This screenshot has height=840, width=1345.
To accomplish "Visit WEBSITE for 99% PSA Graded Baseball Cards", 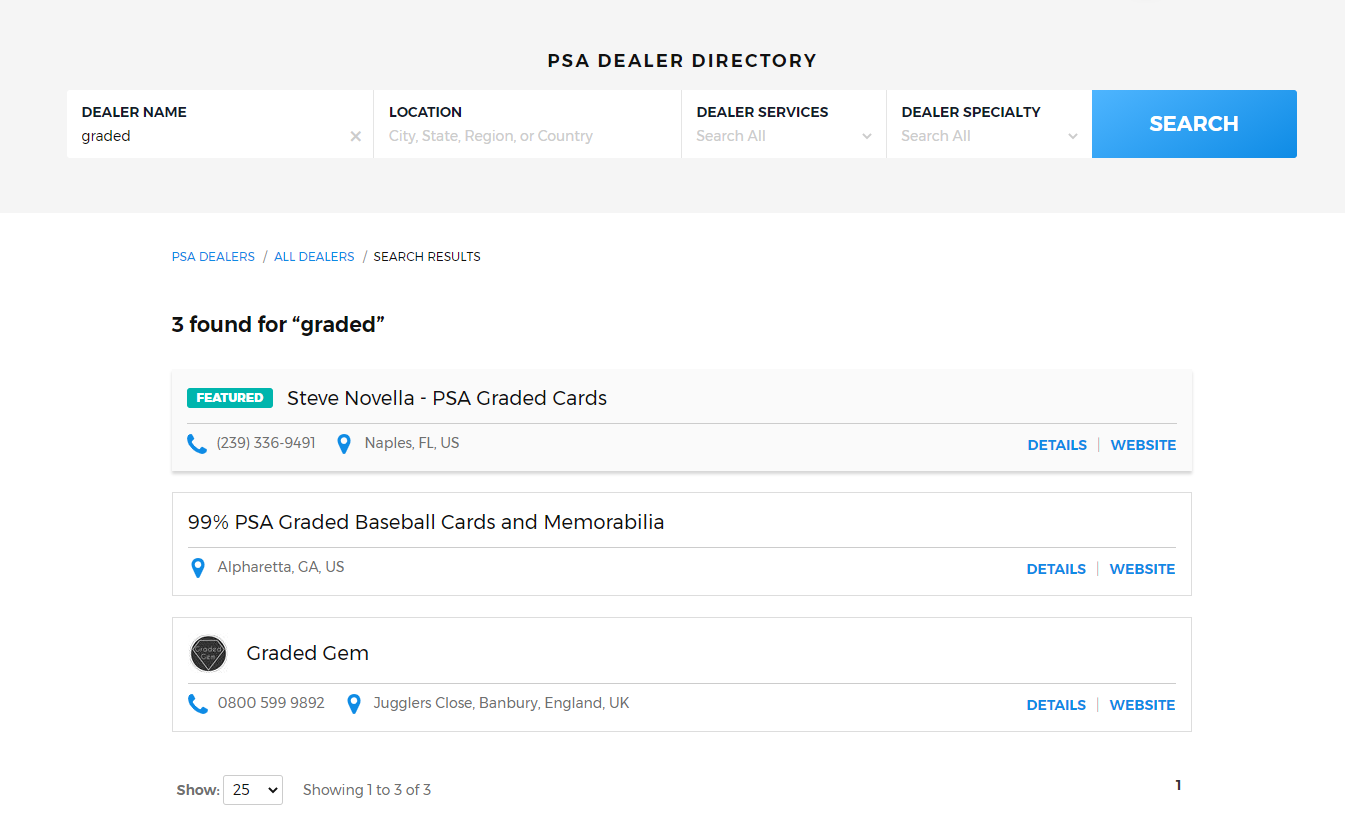I will (1142, 569).
